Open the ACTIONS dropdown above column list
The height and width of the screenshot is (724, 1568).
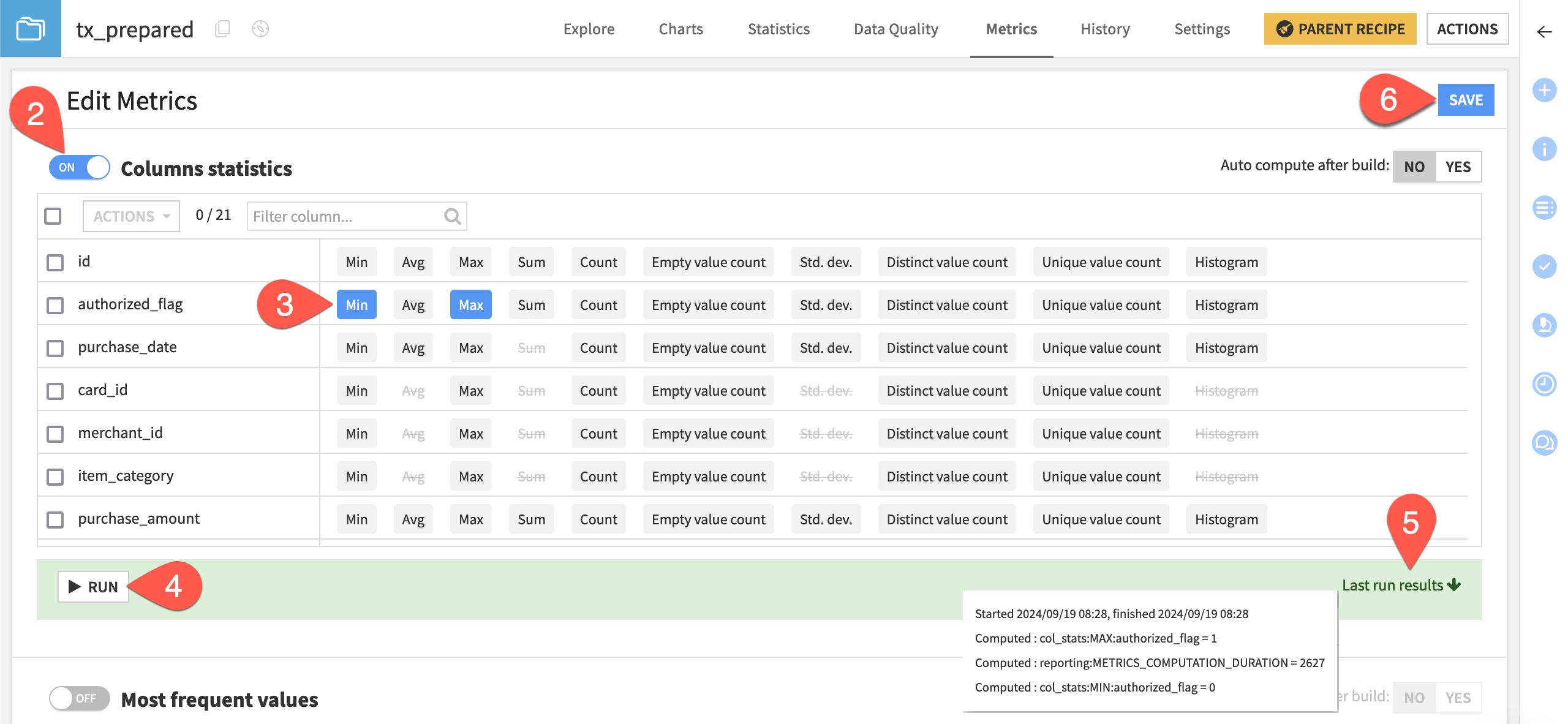click(130, 216)
